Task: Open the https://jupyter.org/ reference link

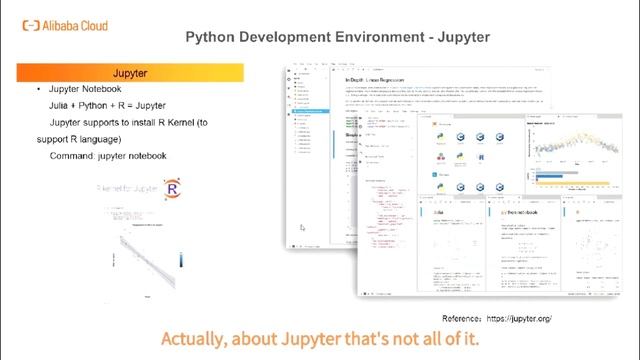Action: [x=519, y=318]
